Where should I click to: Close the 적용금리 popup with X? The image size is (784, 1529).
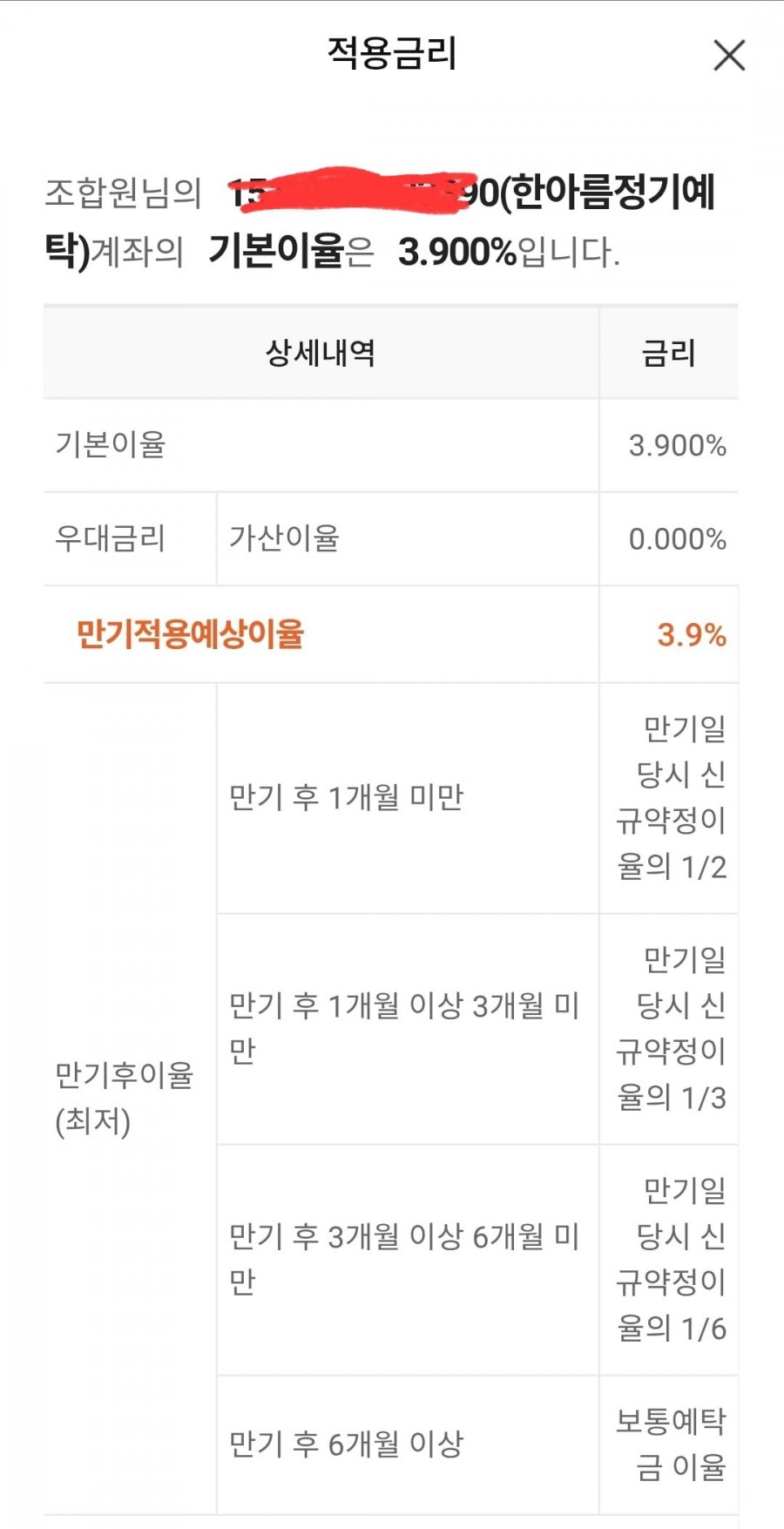click(x=729, y=55)
